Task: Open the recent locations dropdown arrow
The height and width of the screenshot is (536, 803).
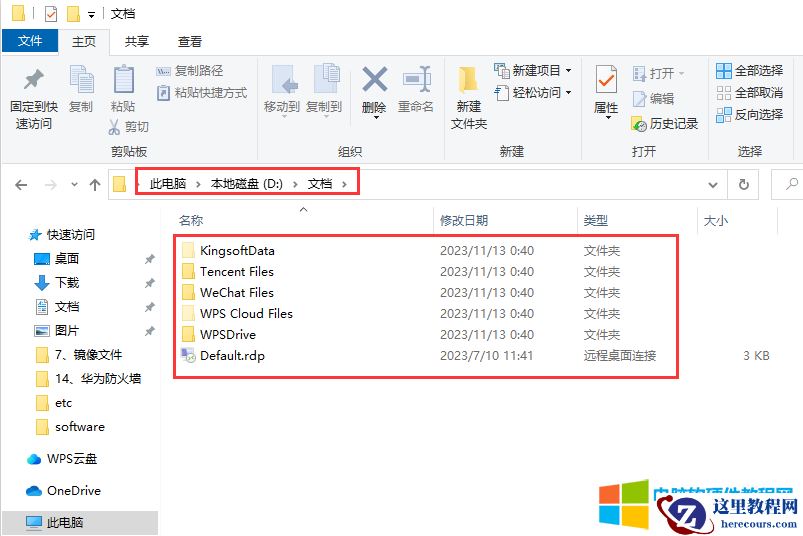Action: pos(75,185)
